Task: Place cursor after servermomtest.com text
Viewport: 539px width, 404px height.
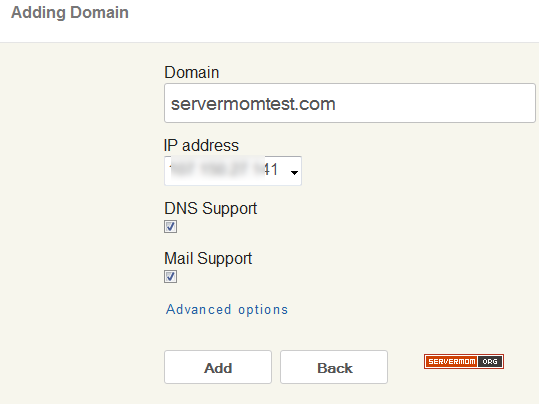Action: tap(336, 104)
